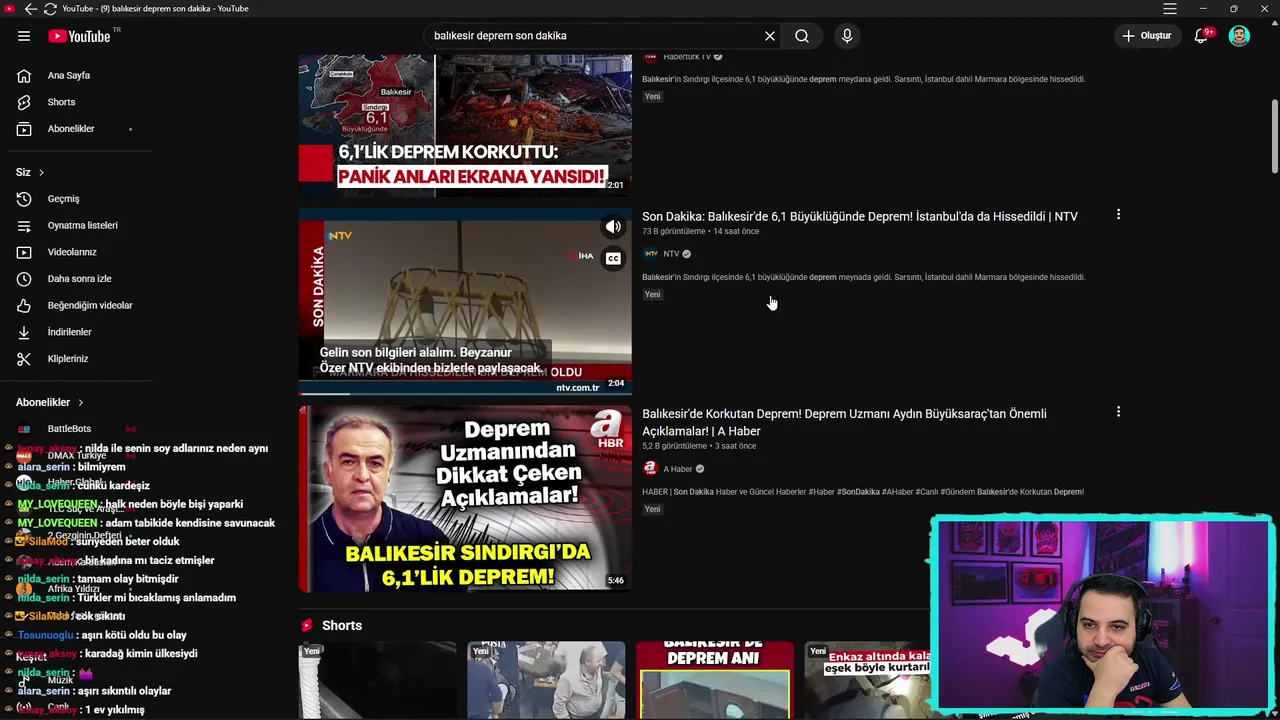The image size is (1280, 720).
Task: Go back with the browser arrow
Action: click(31, 9)
